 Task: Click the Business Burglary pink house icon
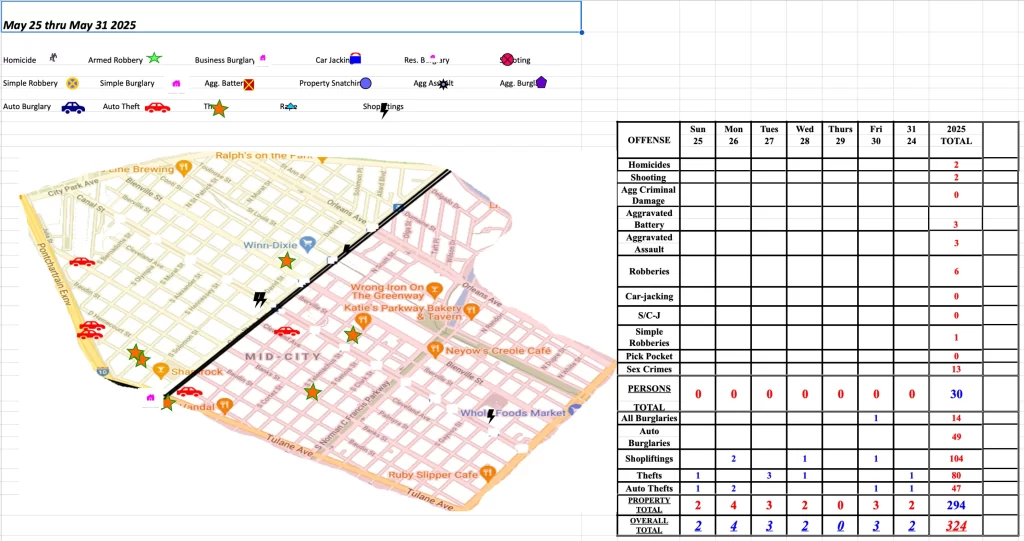click(263, 58)
